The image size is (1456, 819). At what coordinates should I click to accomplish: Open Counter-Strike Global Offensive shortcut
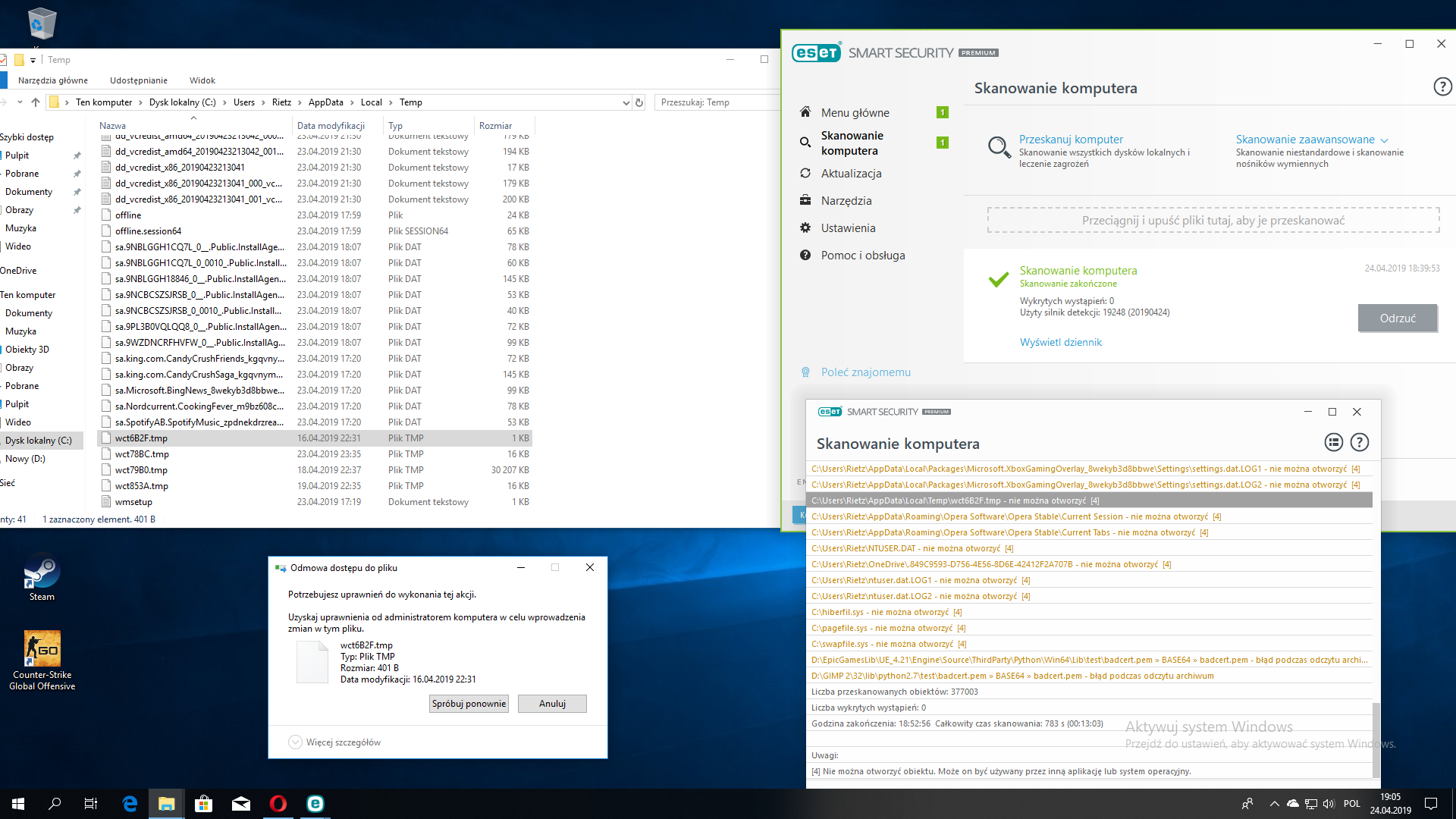(42, 660)
